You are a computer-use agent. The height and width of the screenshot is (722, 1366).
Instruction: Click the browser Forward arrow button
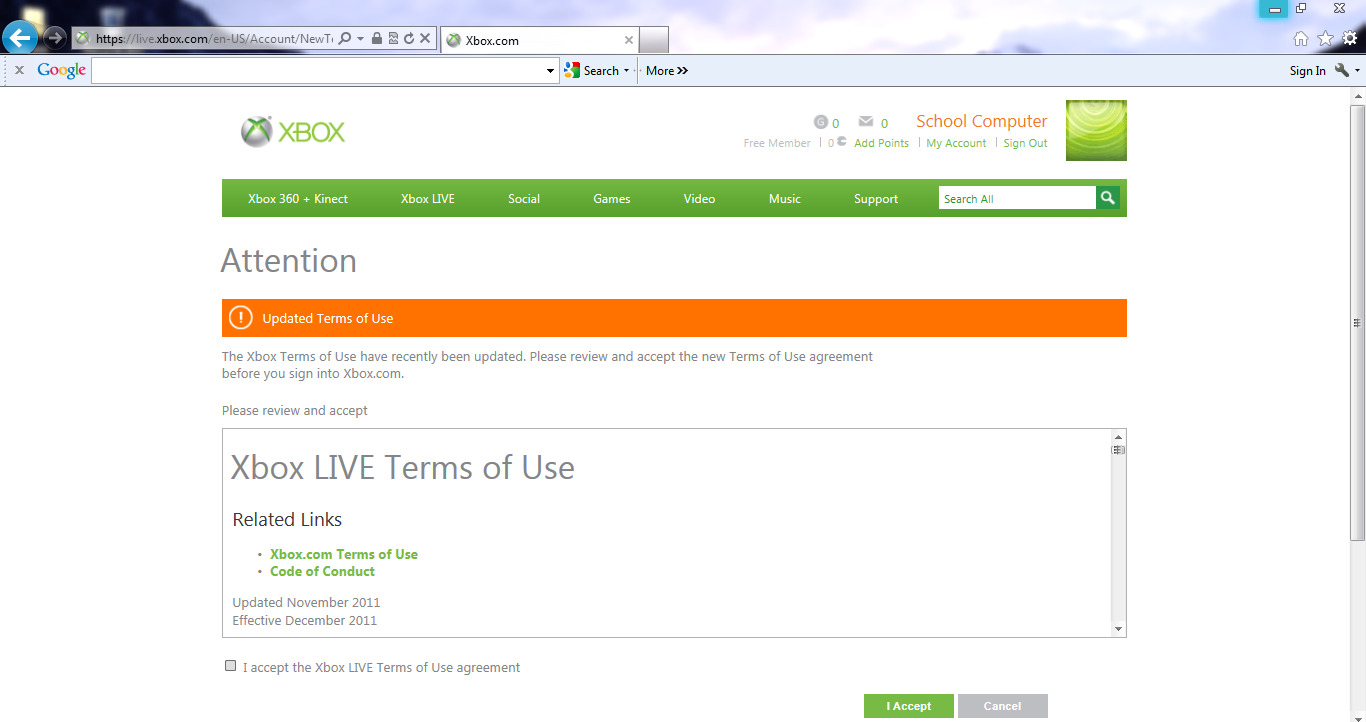[x=54, y=38]
